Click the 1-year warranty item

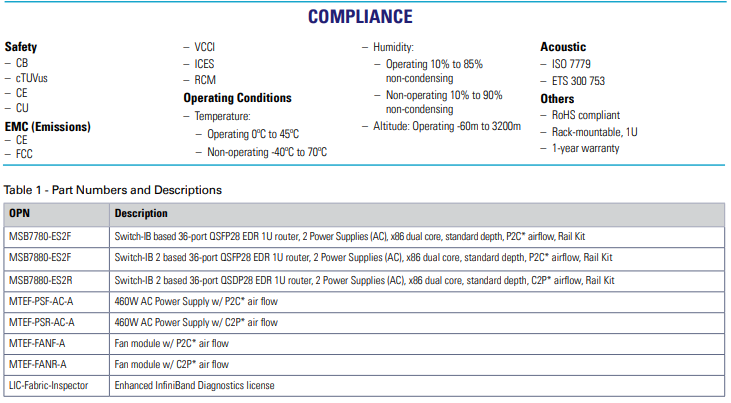(x=585, y=148)
